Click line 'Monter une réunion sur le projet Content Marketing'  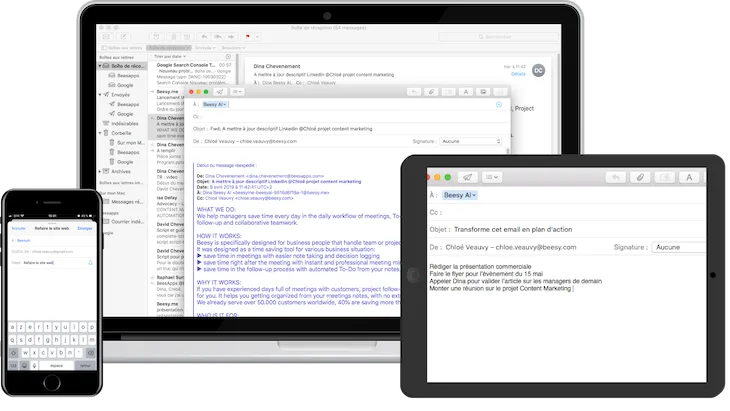500,289
